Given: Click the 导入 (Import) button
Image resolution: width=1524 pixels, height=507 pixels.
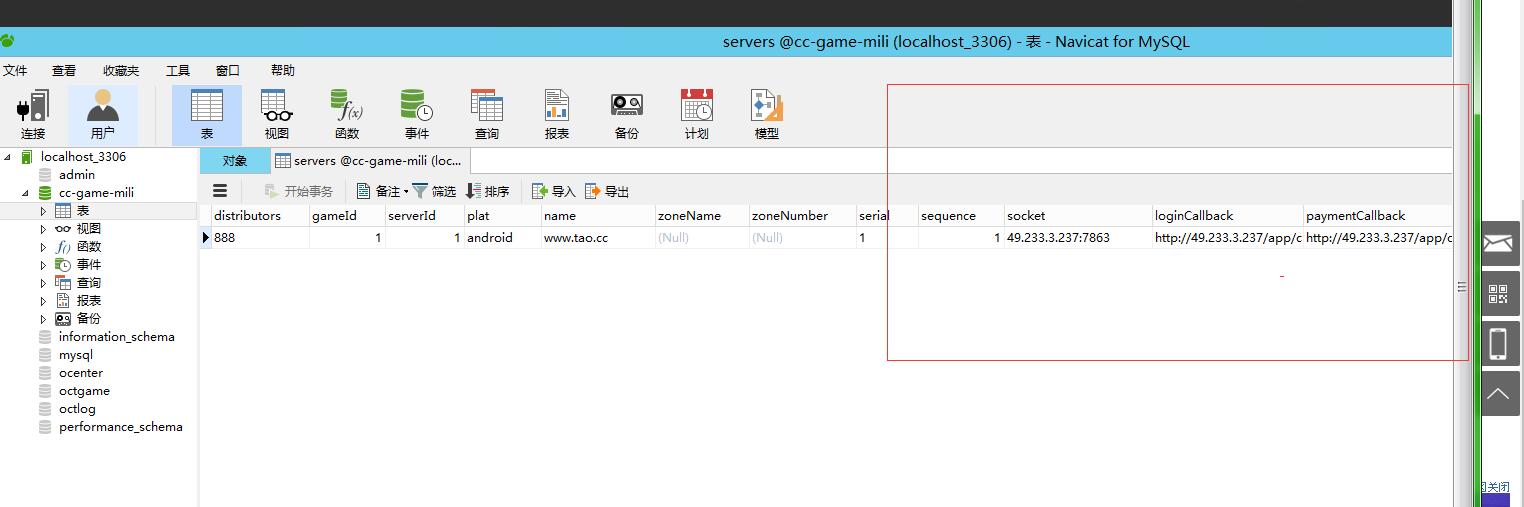Looking at the screenshot, I should coord(553,191).
